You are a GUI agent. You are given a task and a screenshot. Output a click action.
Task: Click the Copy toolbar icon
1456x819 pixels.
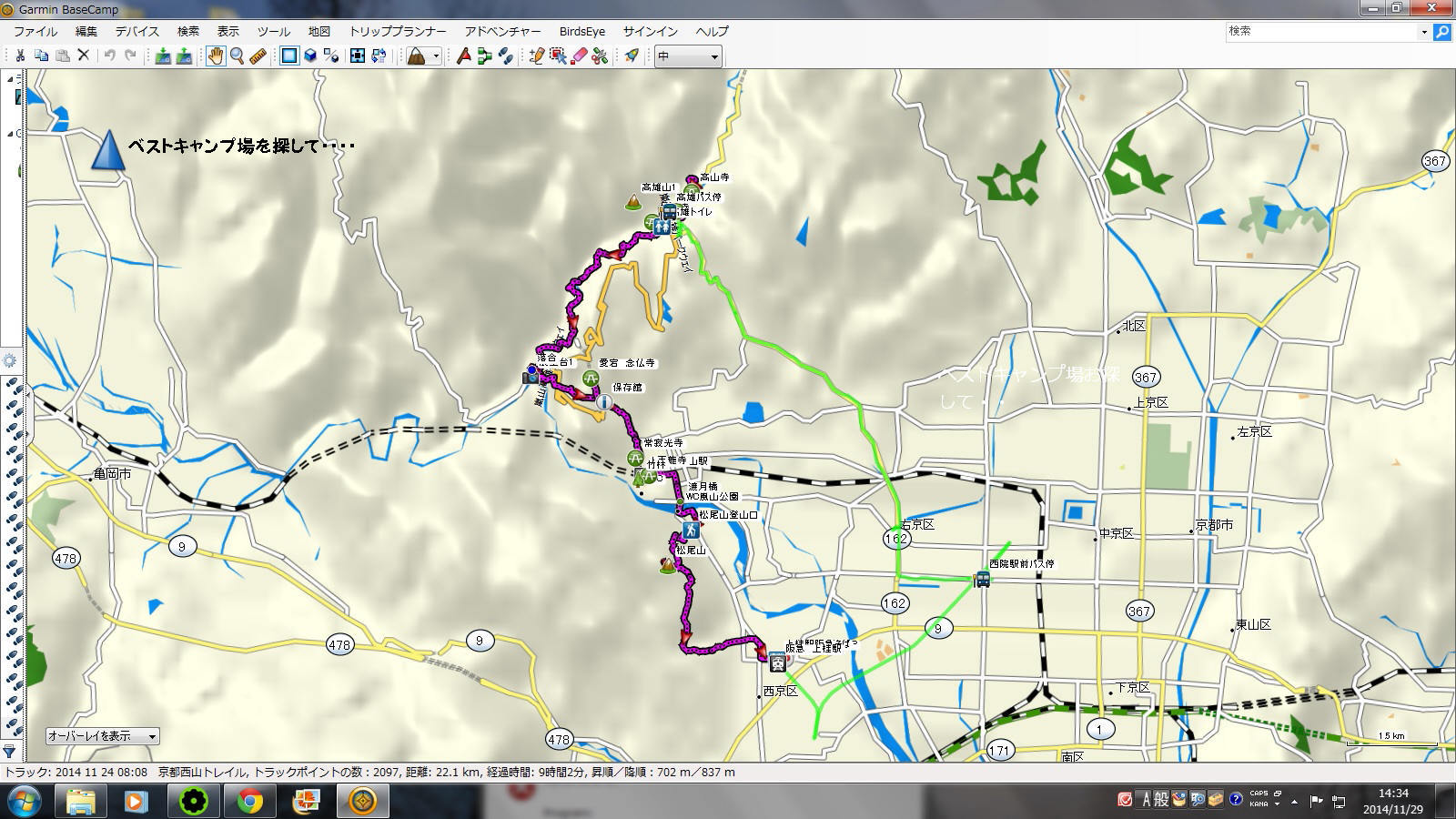[x=41, y=56]
